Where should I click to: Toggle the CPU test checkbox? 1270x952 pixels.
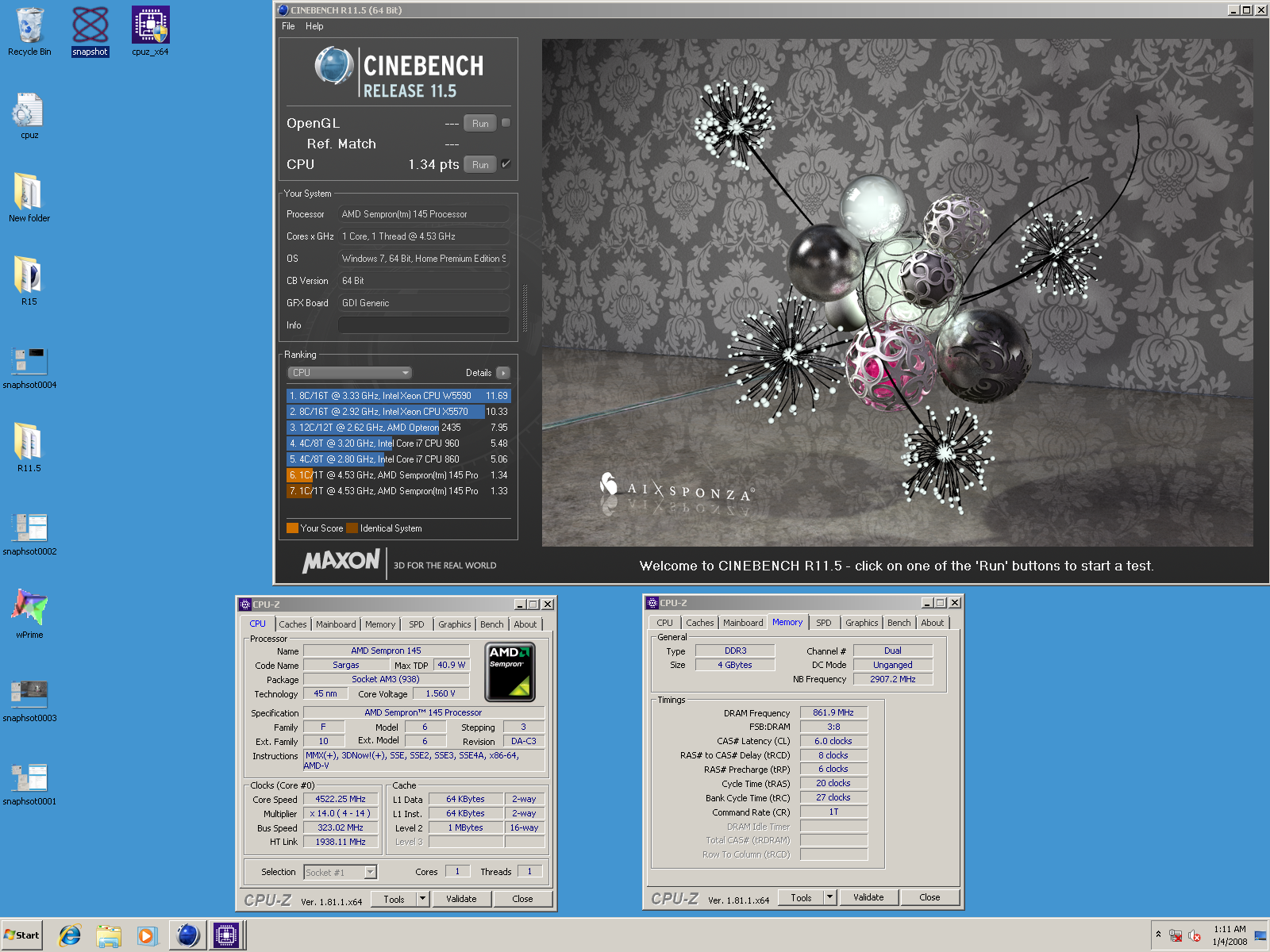[x=506, y=164]
